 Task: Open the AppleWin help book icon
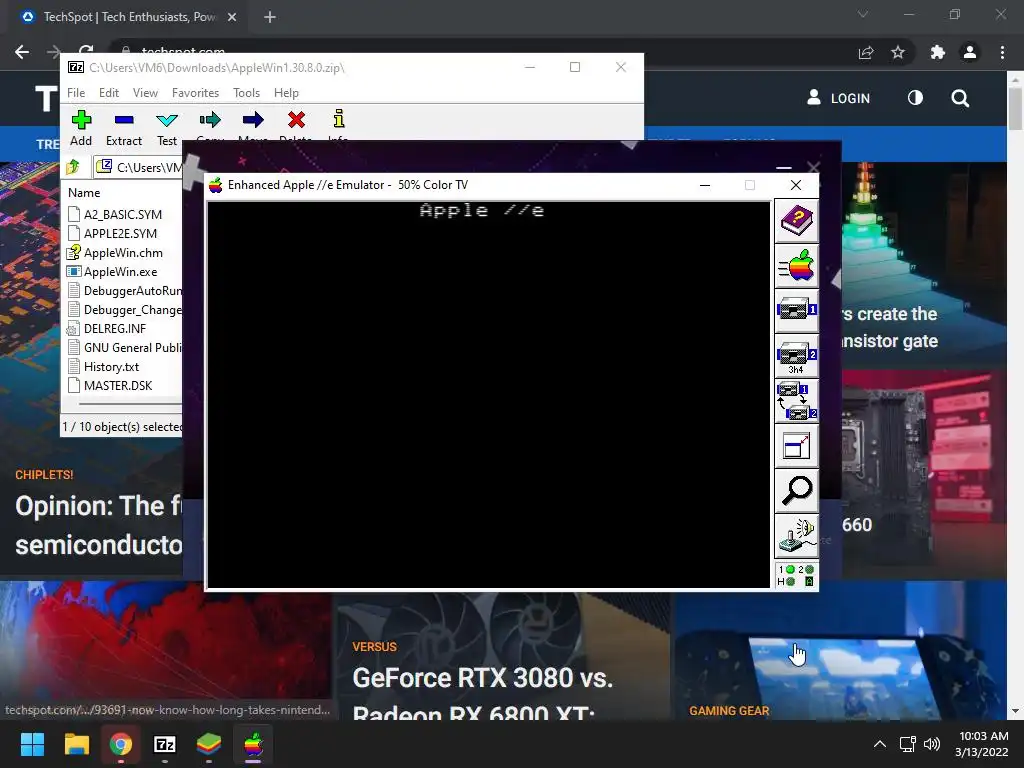pos(796,221)
